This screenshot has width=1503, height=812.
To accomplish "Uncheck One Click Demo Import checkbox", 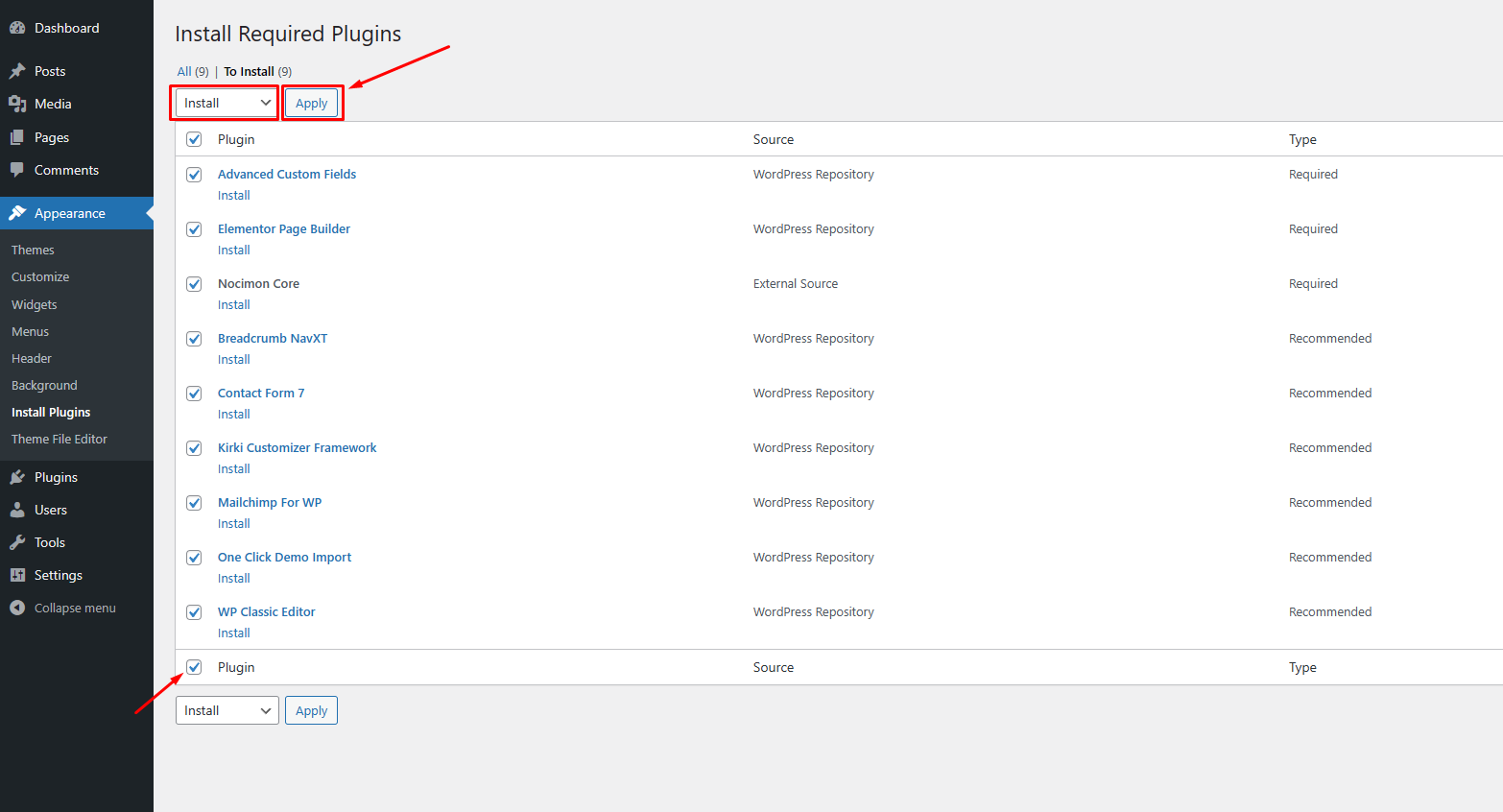I will pyautogui.click(x=194, y=558).
